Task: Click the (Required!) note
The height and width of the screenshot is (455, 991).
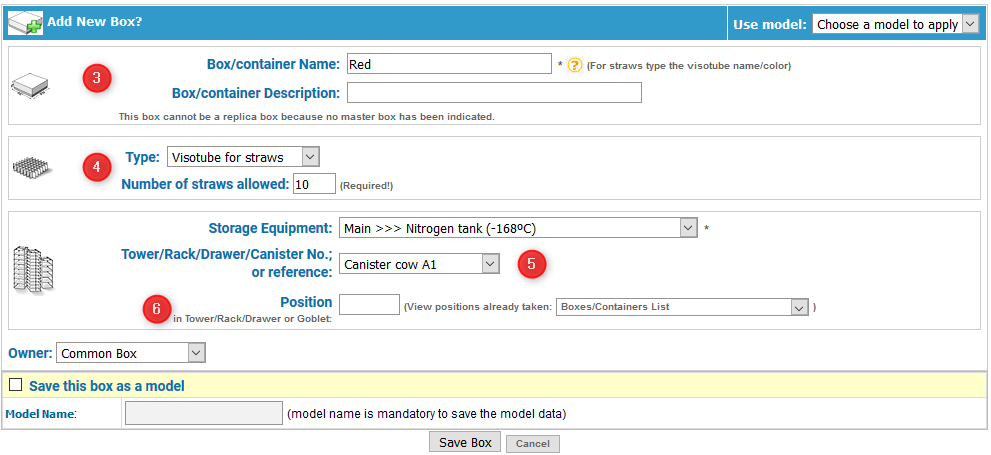Action: pos(367,186)
